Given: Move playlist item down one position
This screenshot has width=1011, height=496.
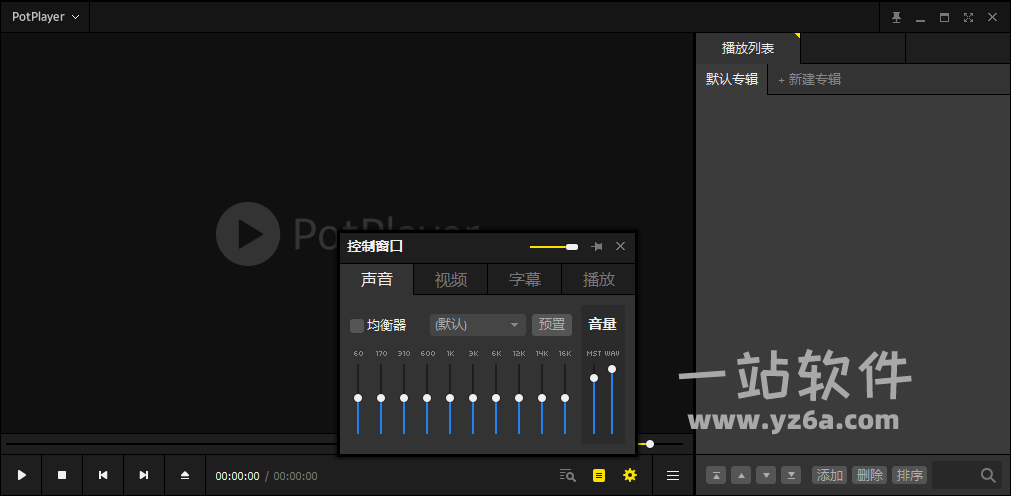Looking at the screenshot, I should coord(766,475).
